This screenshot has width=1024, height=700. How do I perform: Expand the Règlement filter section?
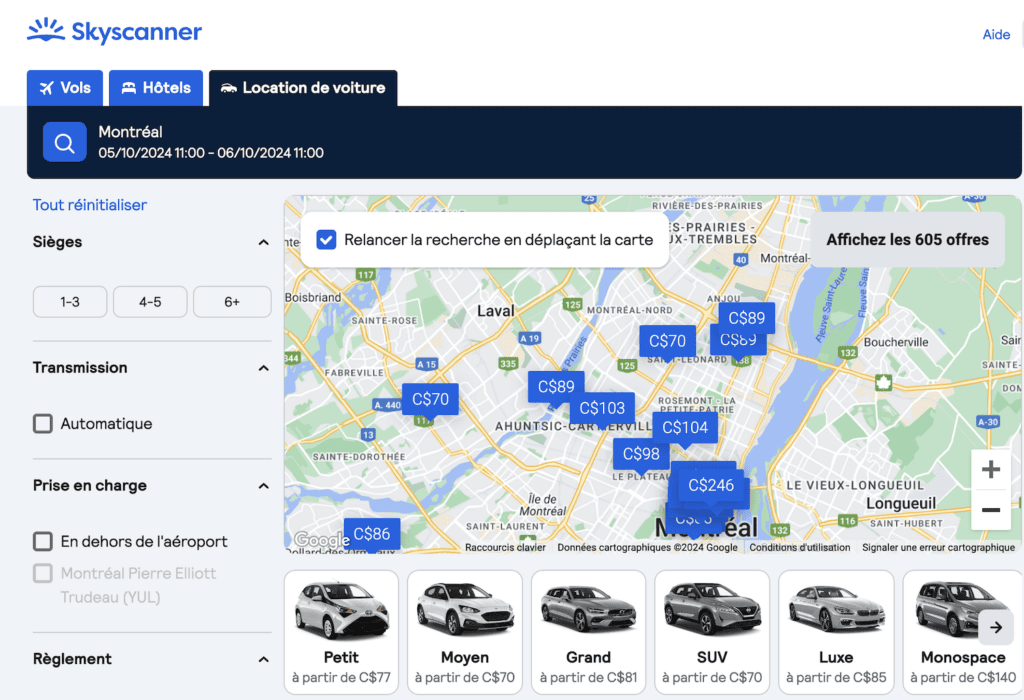pos(263,659)
